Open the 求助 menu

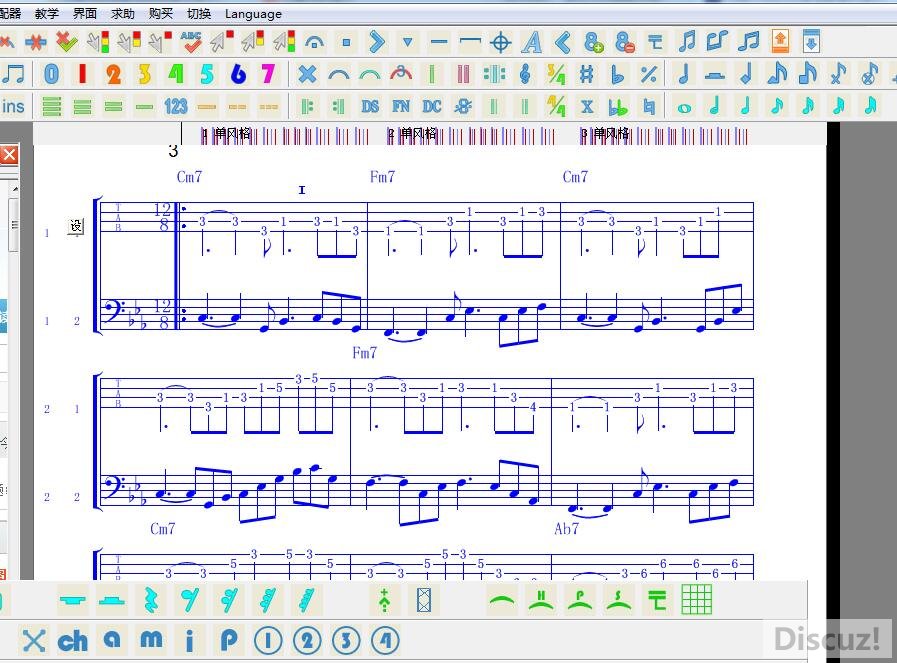(x=122, y=13)
